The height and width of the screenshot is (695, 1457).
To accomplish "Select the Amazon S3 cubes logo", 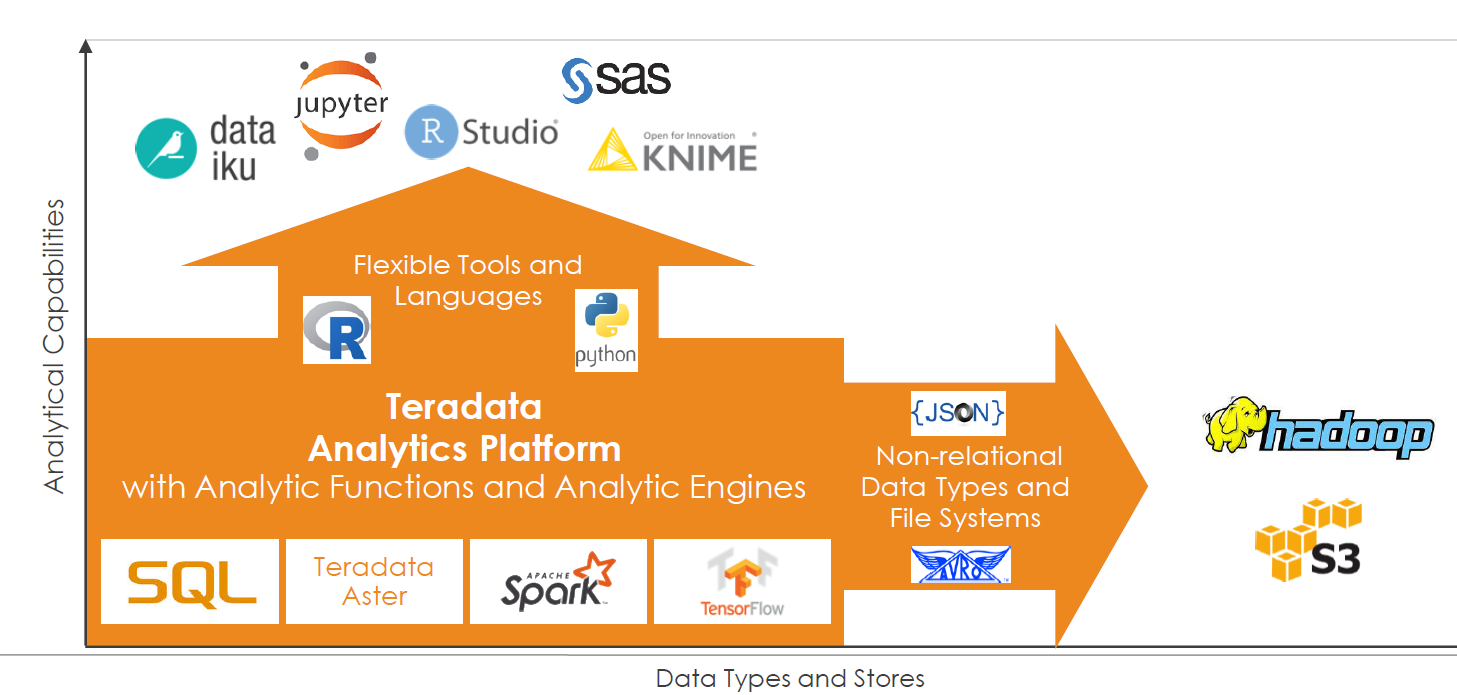I will pos(1309,541).
